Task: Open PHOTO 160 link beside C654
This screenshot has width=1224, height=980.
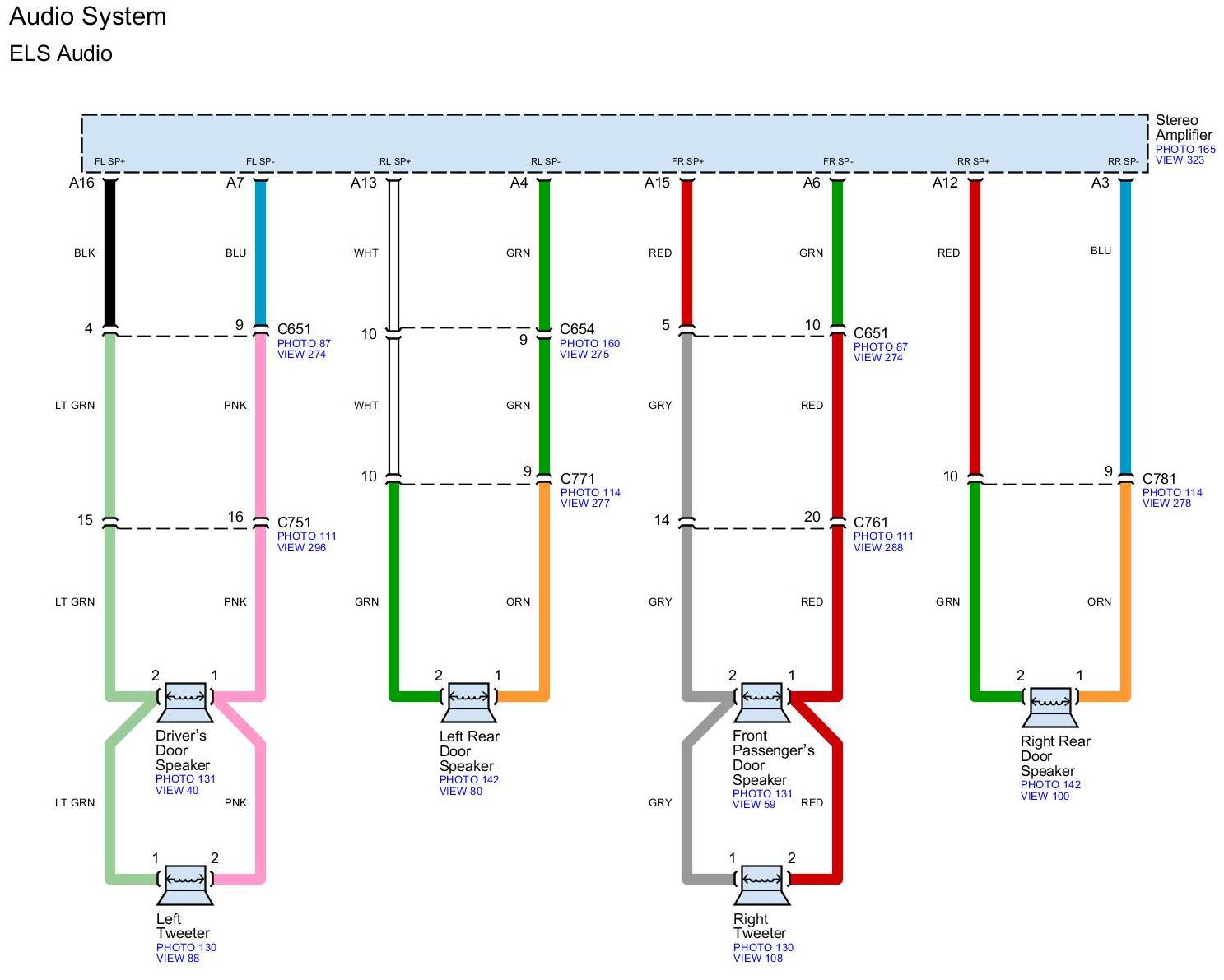Action: [x=589, y=344]
